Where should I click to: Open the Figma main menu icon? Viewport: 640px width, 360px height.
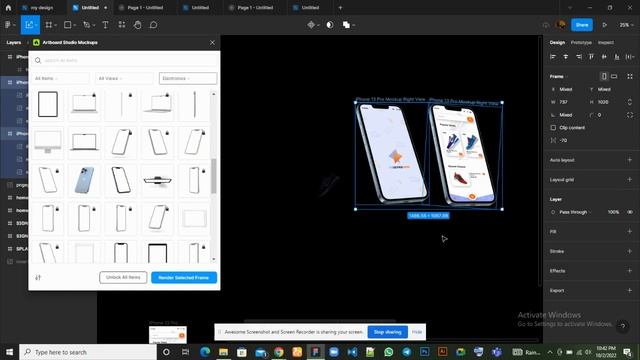[x=8, y=25]
